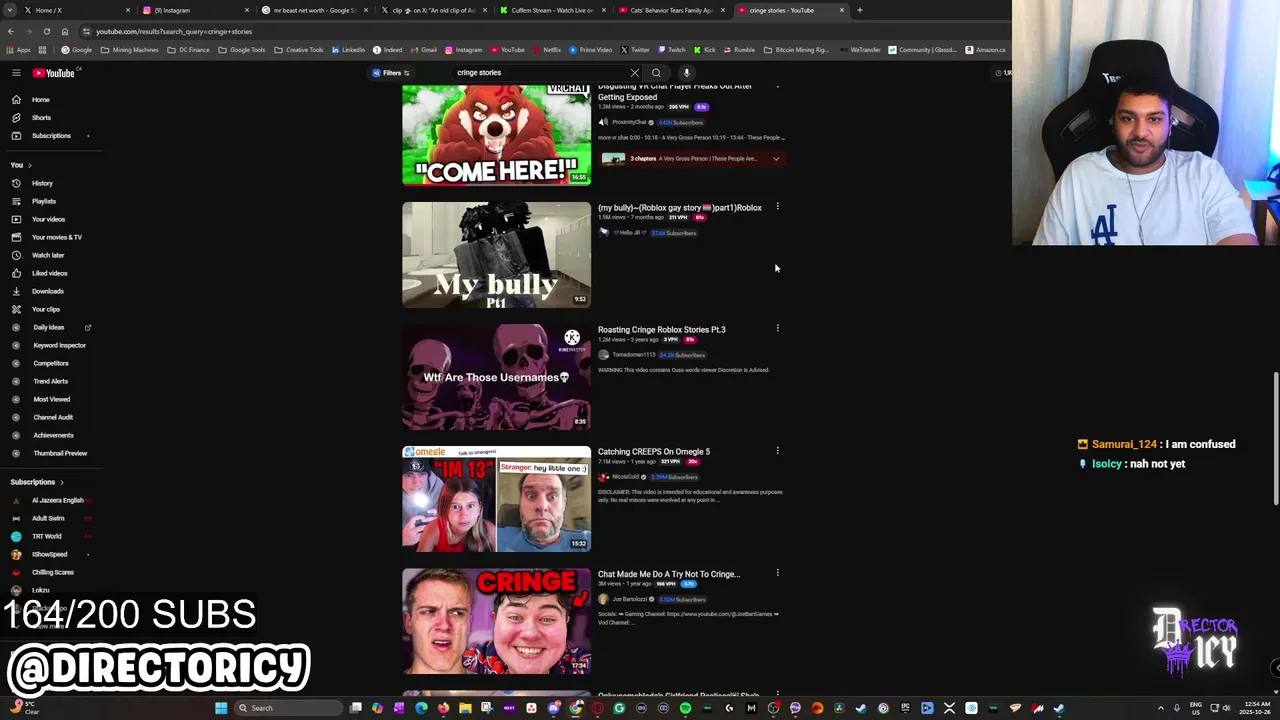Open Liked videos list
Viewport: 1280px width, 720px height.
[x=49, y=273]
